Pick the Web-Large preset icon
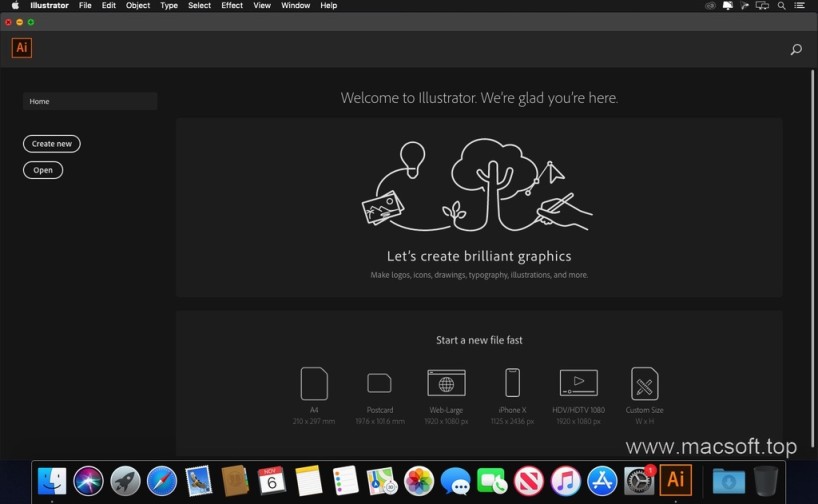Image resolution: width=818 pixels, height=504 pixels. click(x=446, y=383)
